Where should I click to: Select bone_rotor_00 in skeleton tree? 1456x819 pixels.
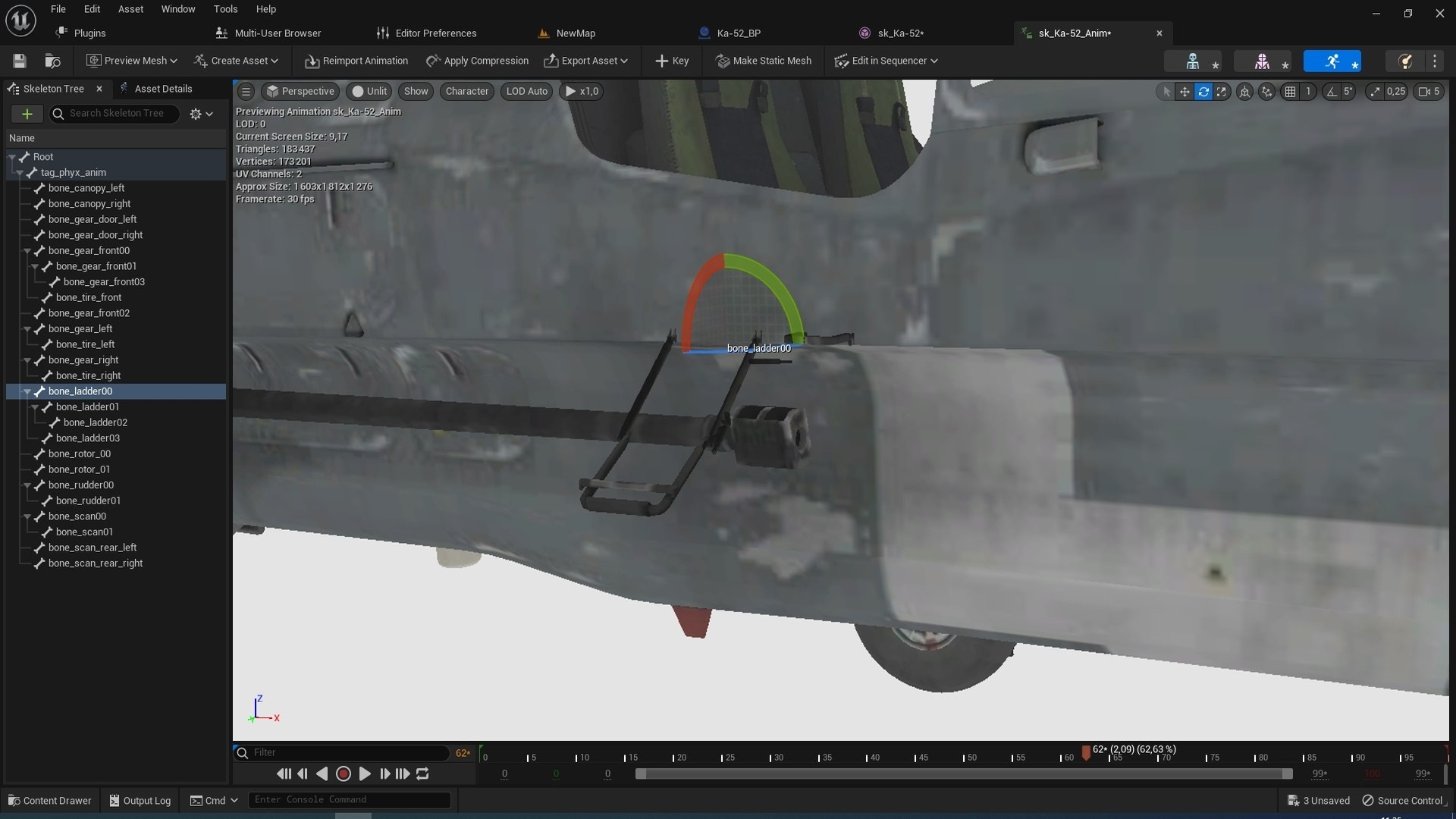coord(80,454)
